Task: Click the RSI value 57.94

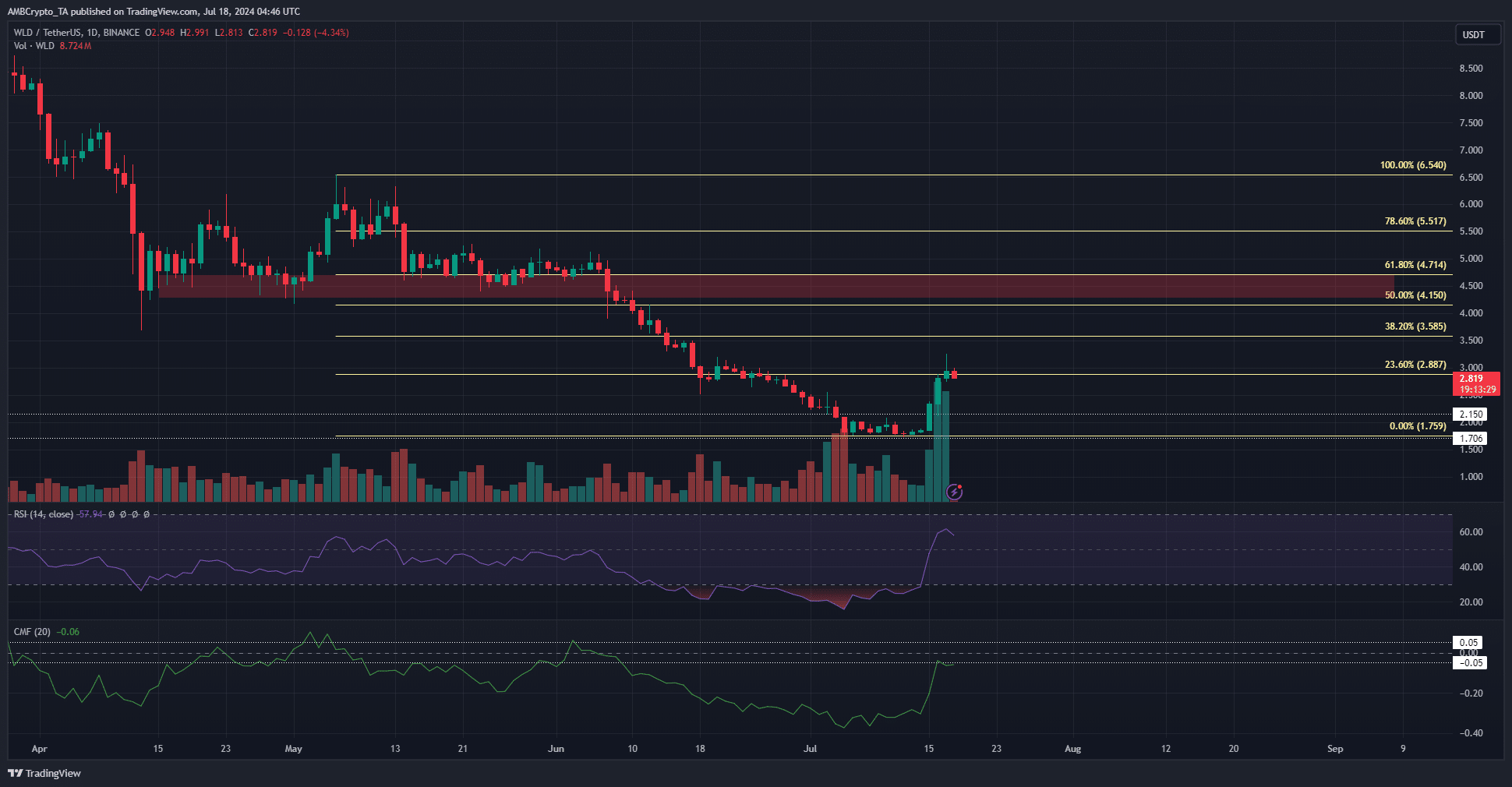Action: pos(91,514)
